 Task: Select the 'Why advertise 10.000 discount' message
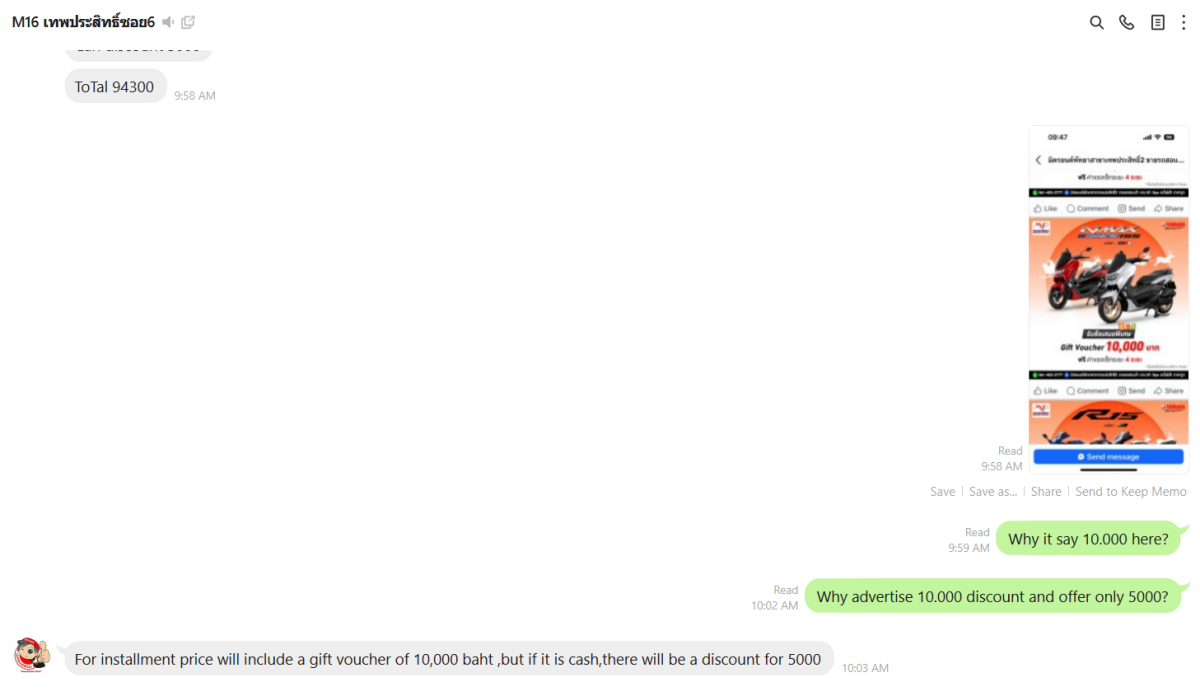(x=992, y=597)
